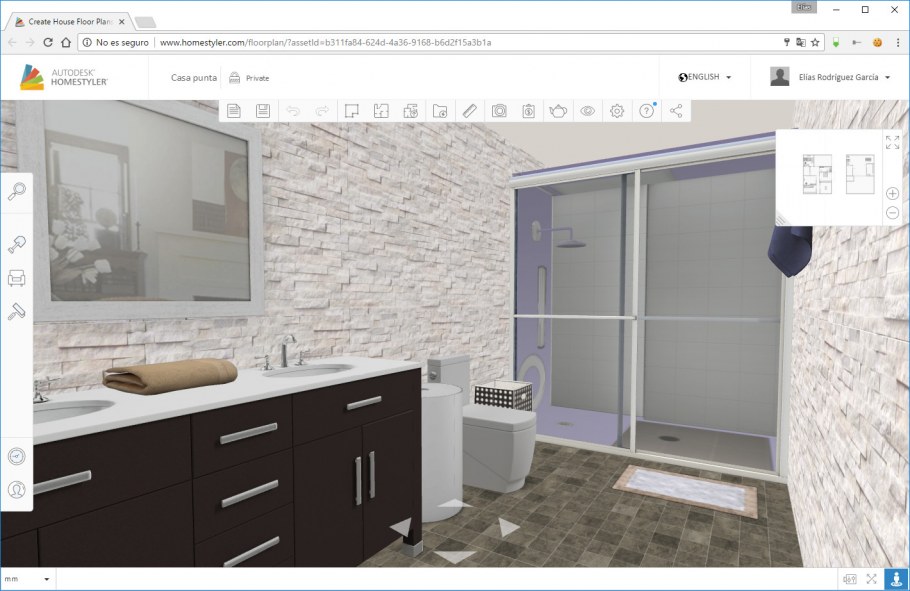The image size is (910, 591).
Task: Click the Help question mark button
Action: point(646,110)
